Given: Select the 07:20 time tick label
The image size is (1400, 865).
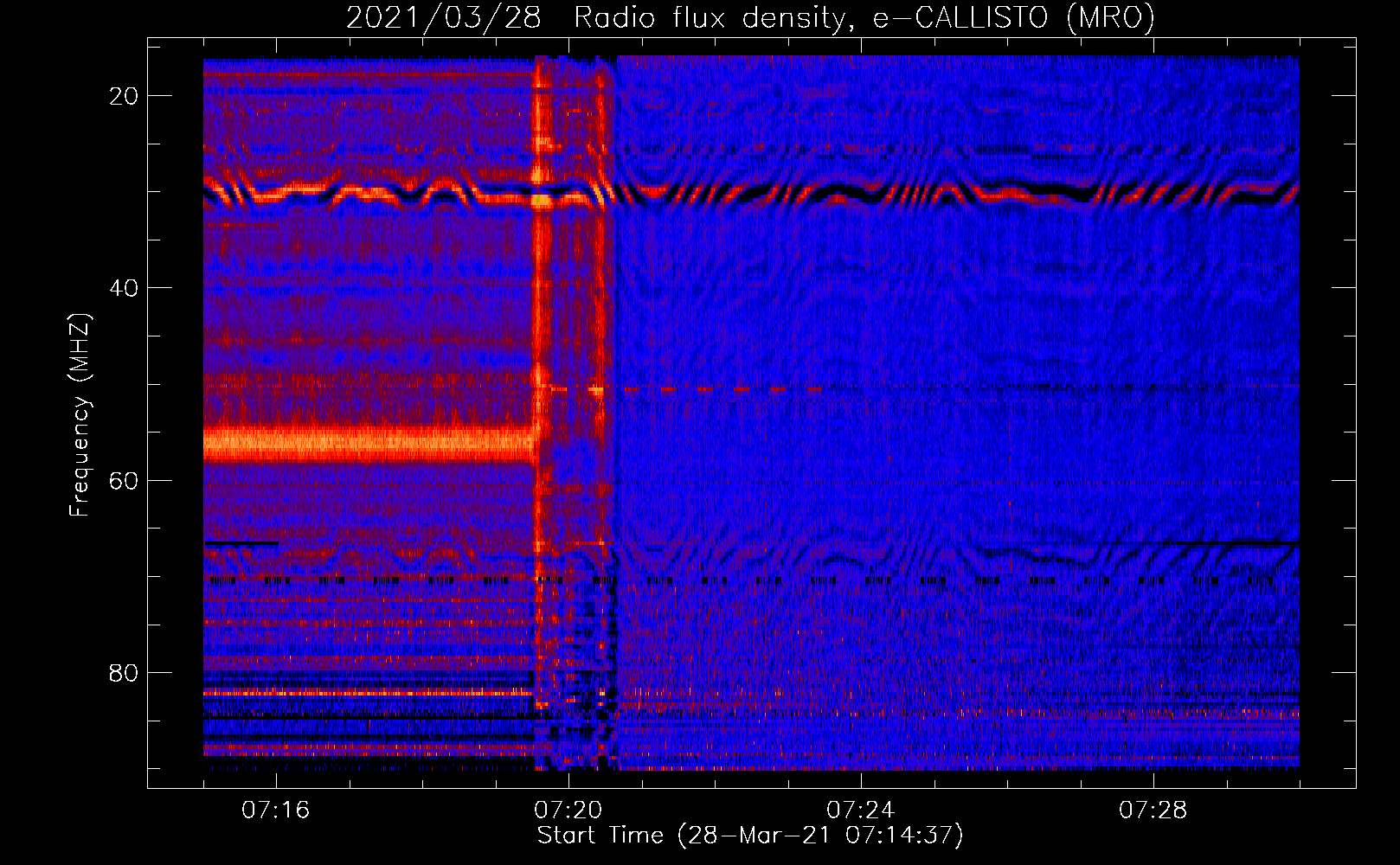Looking at the screenshot, I should coord(568,811).
